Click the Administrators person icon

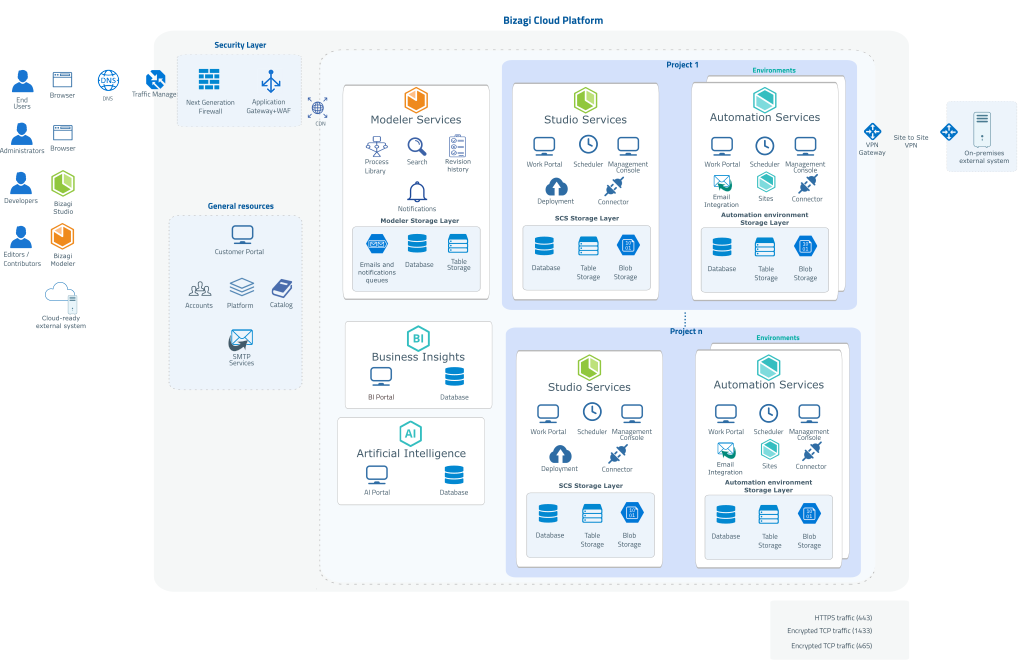[x=22, y=134]
